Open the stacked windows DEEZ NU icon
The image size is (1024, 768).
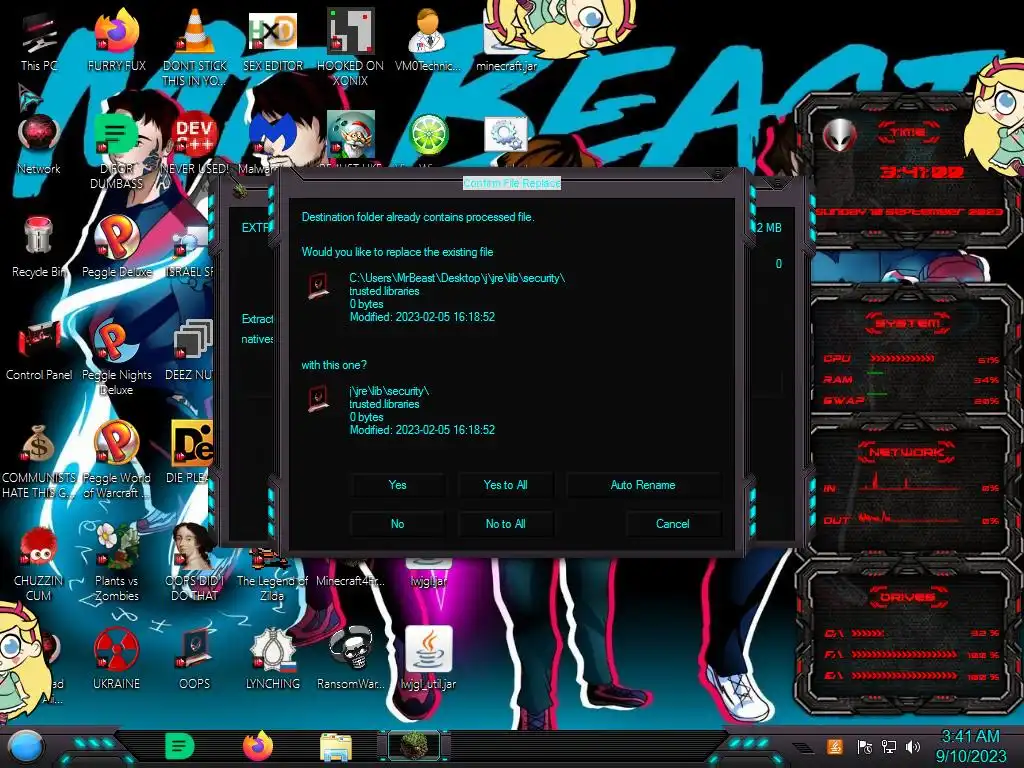point(191,350)
